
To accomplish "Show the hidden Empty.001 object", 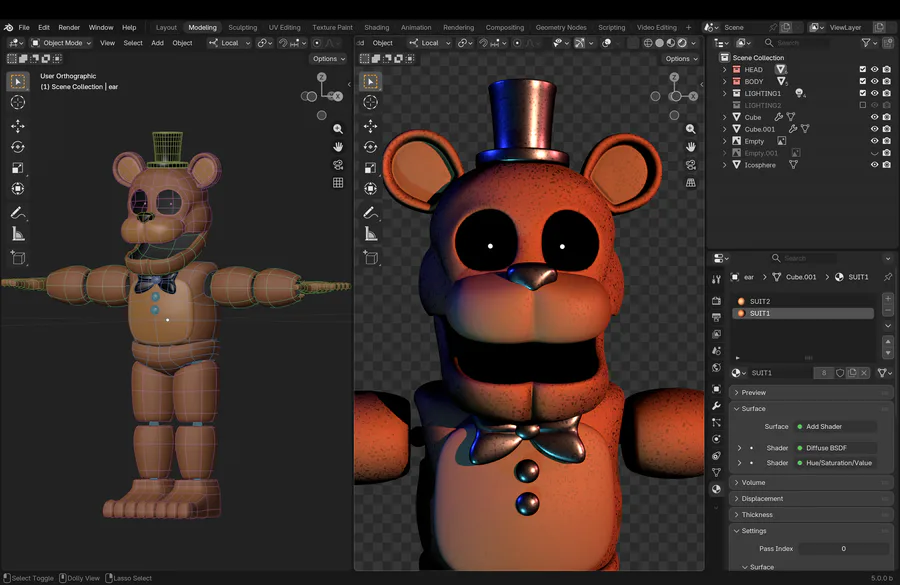I will pyautogui.click(x=875, y=153).
